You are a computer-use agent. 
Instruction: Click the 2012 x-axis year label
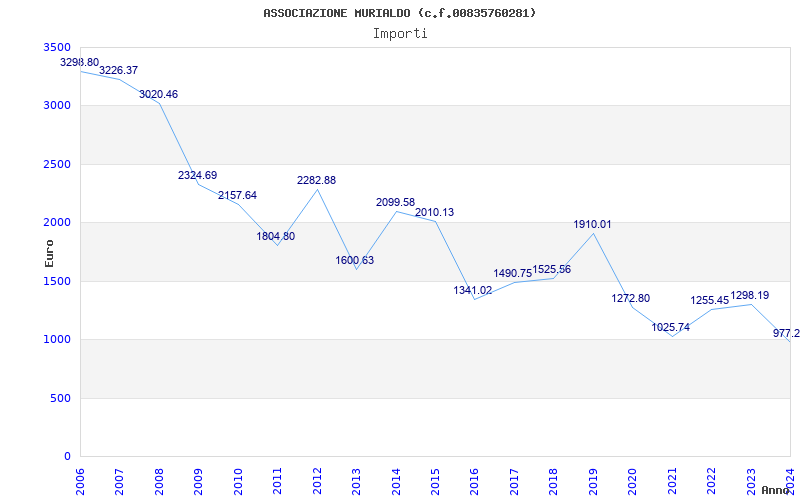pyautogui.click(x=317, y=482)
